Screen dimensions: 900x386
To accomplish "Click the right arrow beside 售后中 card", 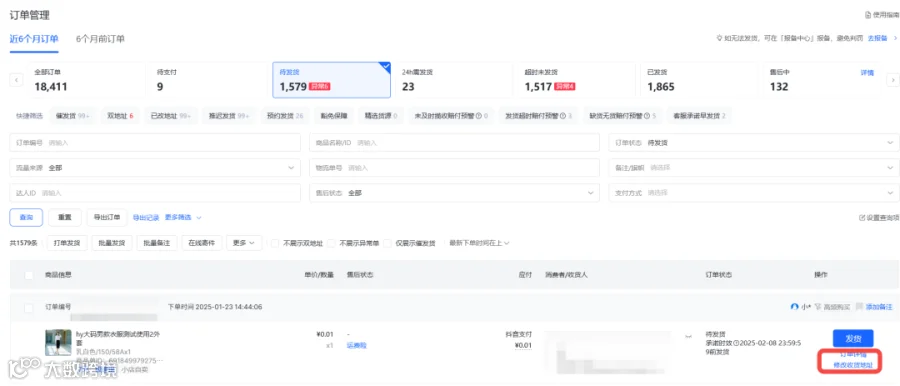I will [893, 80].
